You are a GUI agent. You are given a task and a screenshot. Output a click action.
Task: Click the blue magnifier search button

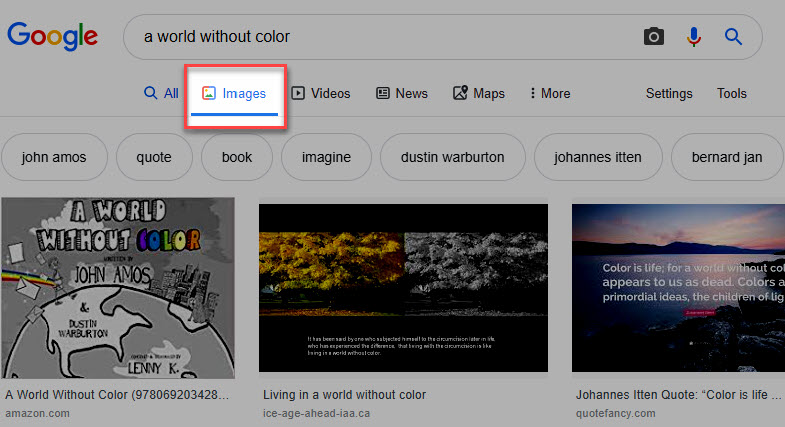point(733,37)
